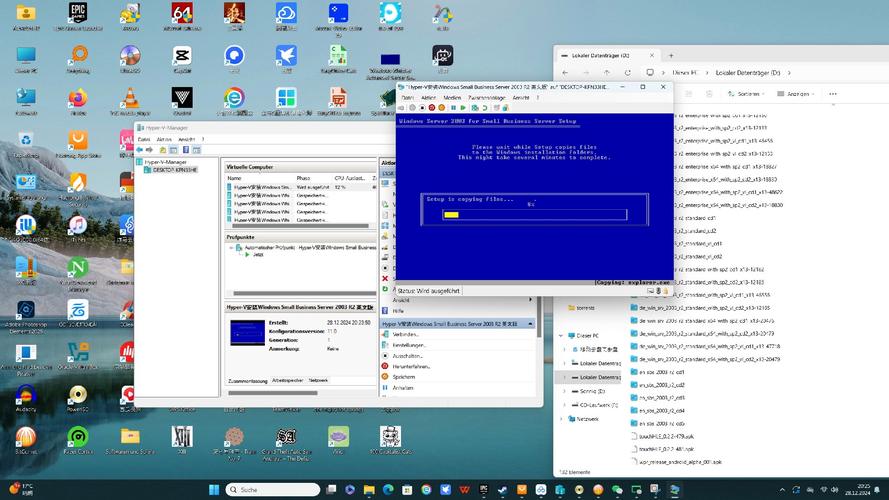889x500 pixels.
Task: Expand the Dieser PC tree node
Action: pyautogui.click(x=561, y=336)
